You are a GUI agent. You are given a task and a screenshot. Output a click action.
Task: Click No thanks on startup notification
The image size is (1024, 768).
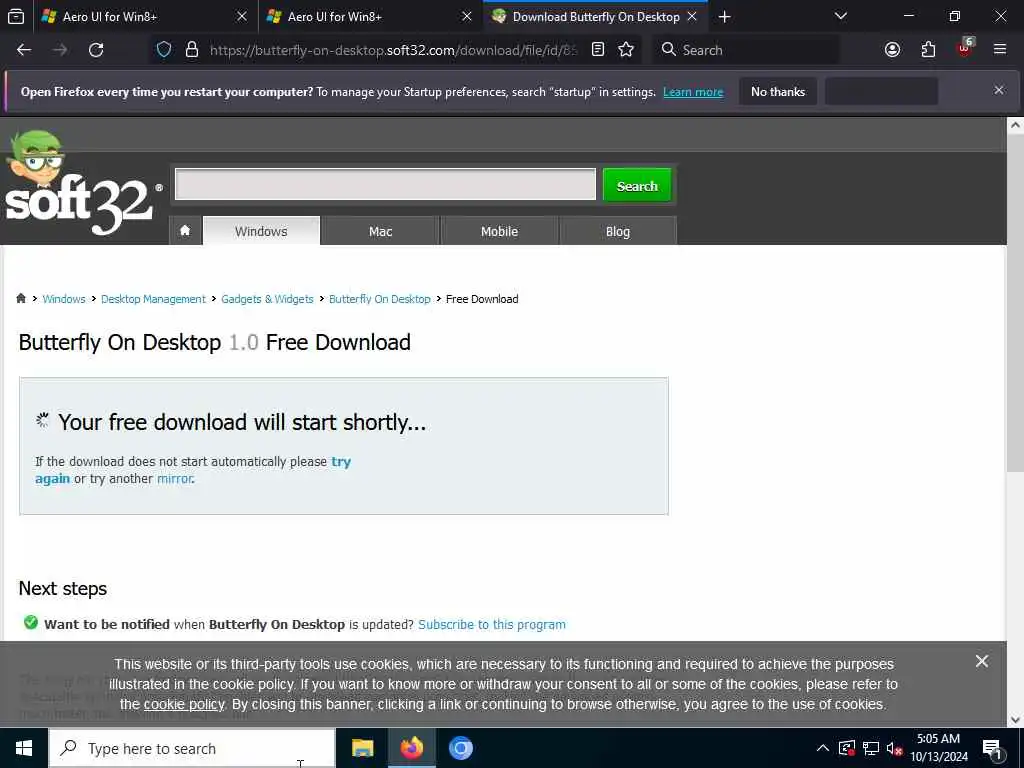click(x=777, y=92)
